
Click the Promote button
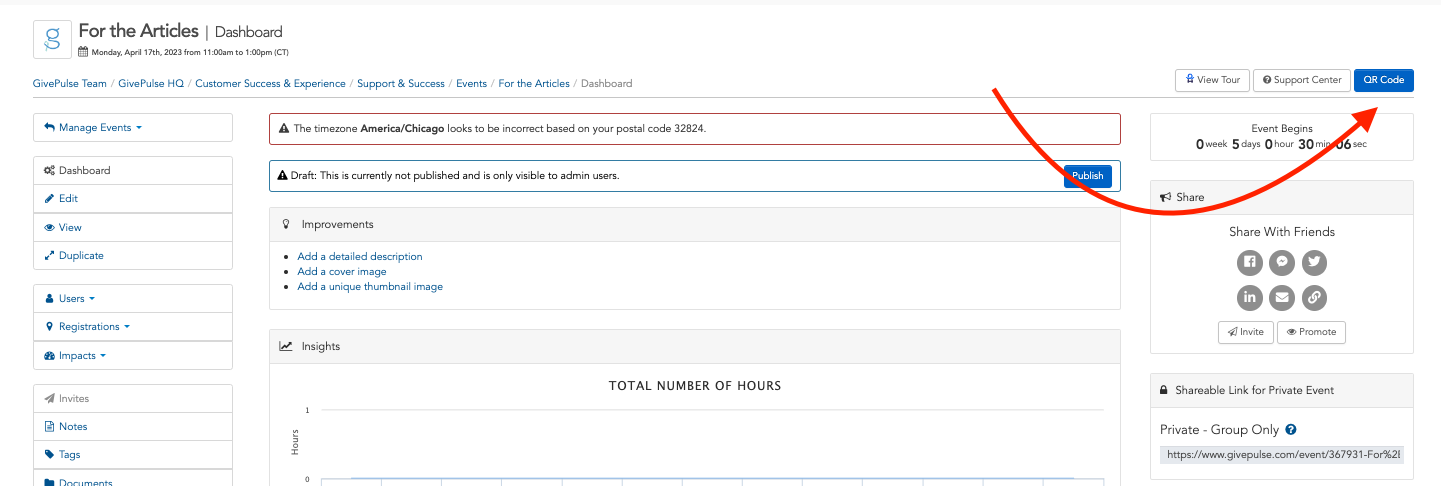pos(1311,332)
